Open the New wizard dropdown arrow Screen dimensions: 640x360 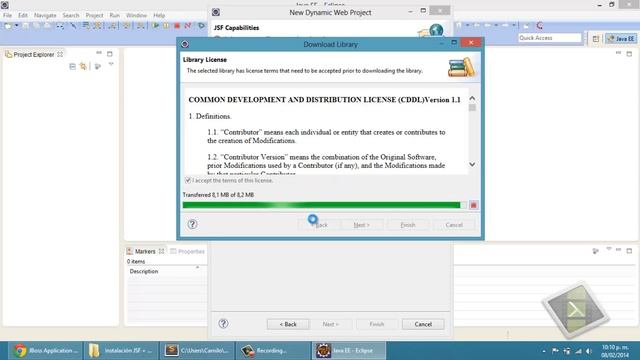click(17, 26)
